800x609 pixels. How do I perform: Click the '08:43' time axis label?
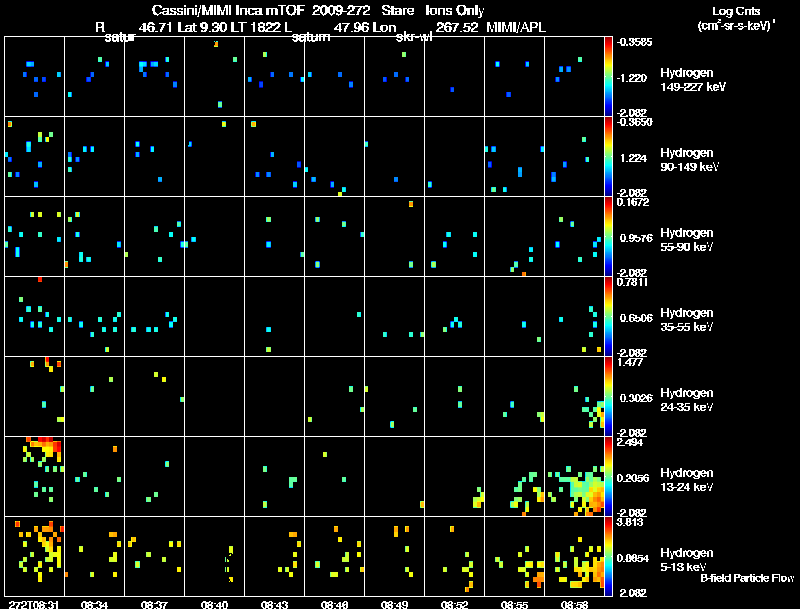coord(274,604)
